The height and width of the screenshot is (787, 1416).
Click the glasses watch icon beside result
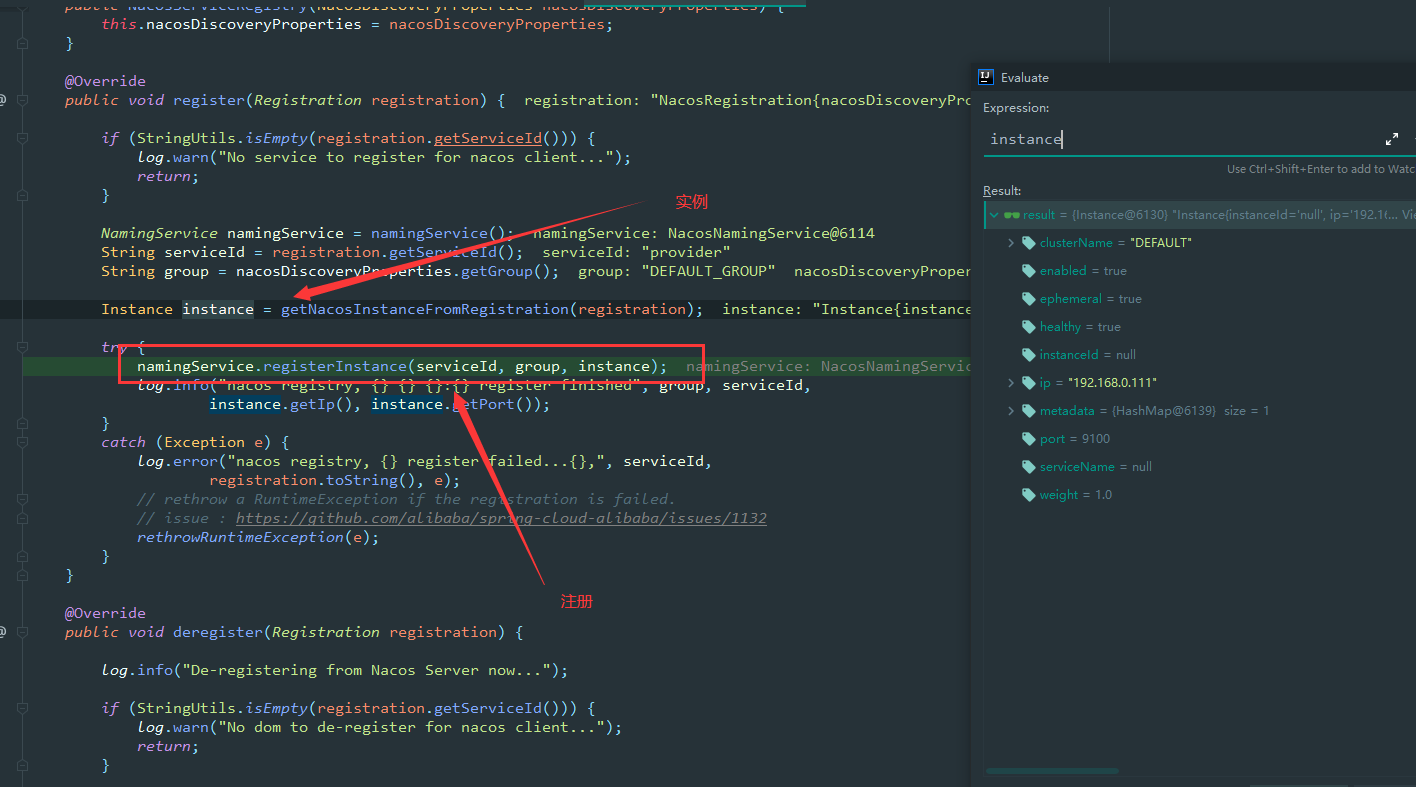coord(1011,215)
